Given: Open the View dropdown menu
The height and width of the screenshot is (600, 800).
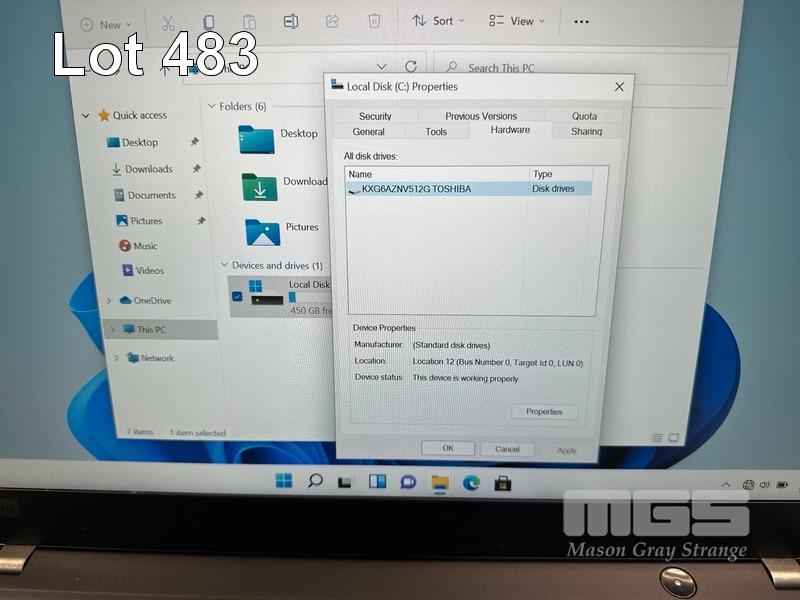Looking at the screenshot, I should coord(517,21).
